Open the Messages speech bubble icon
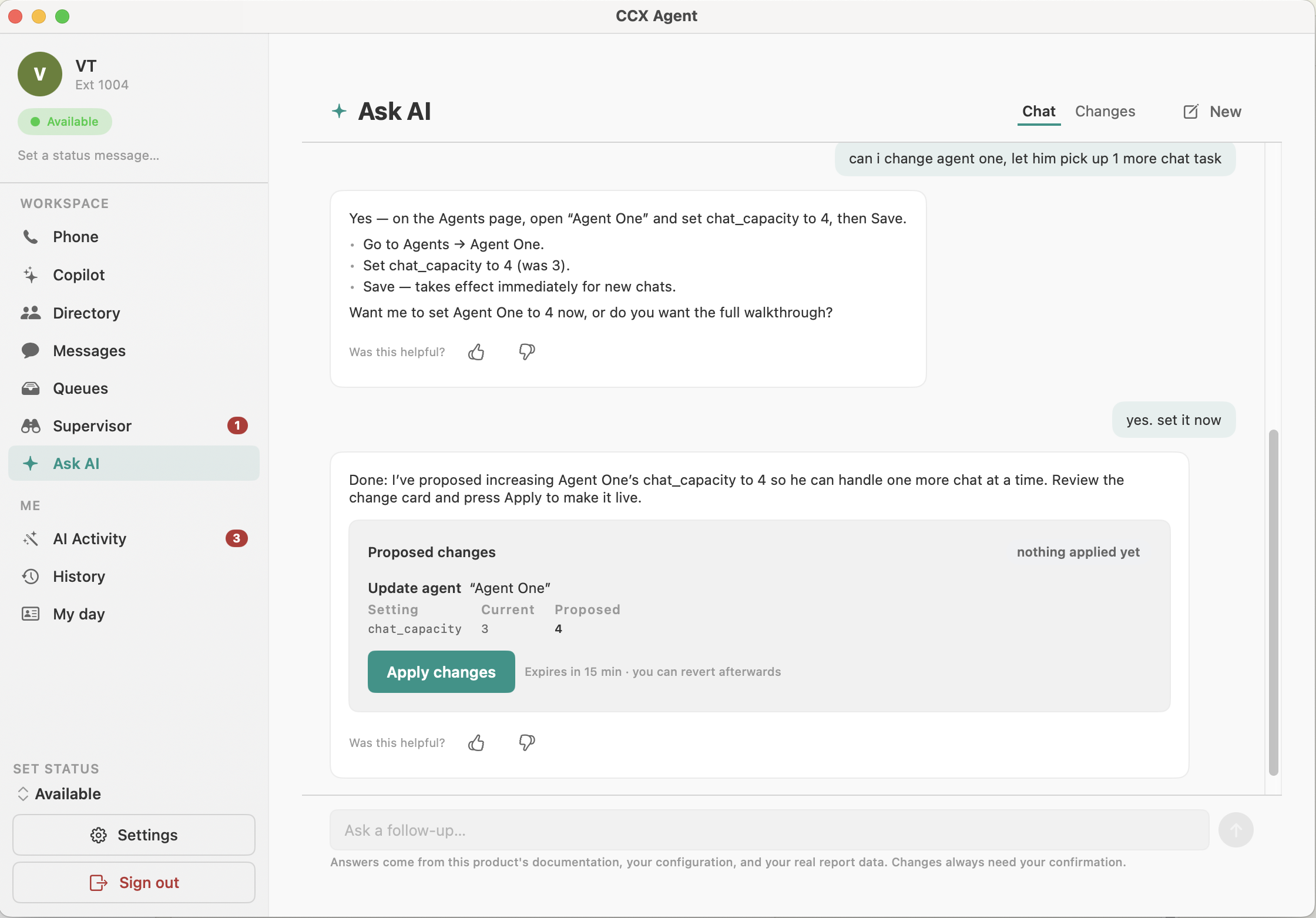The width and height of the screenshot is (1316, 918). click(x=31, y=350)
